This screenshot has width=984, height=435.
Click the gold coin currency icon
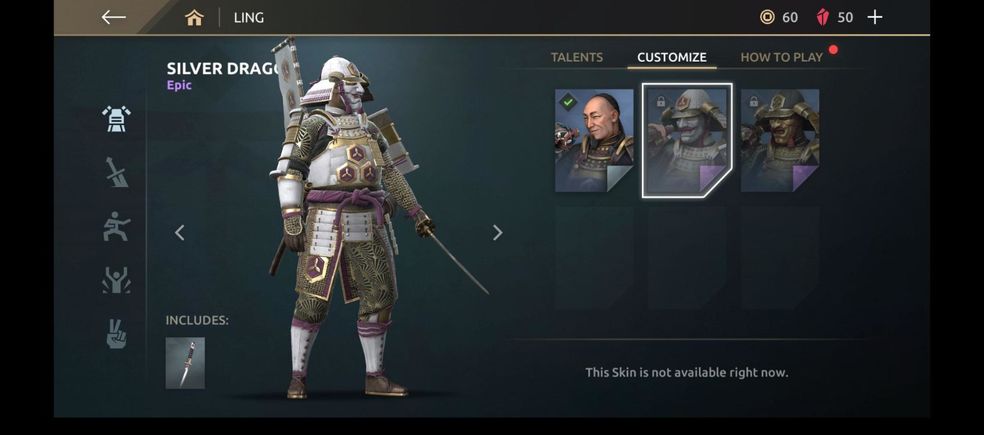(x=767, y=17)
